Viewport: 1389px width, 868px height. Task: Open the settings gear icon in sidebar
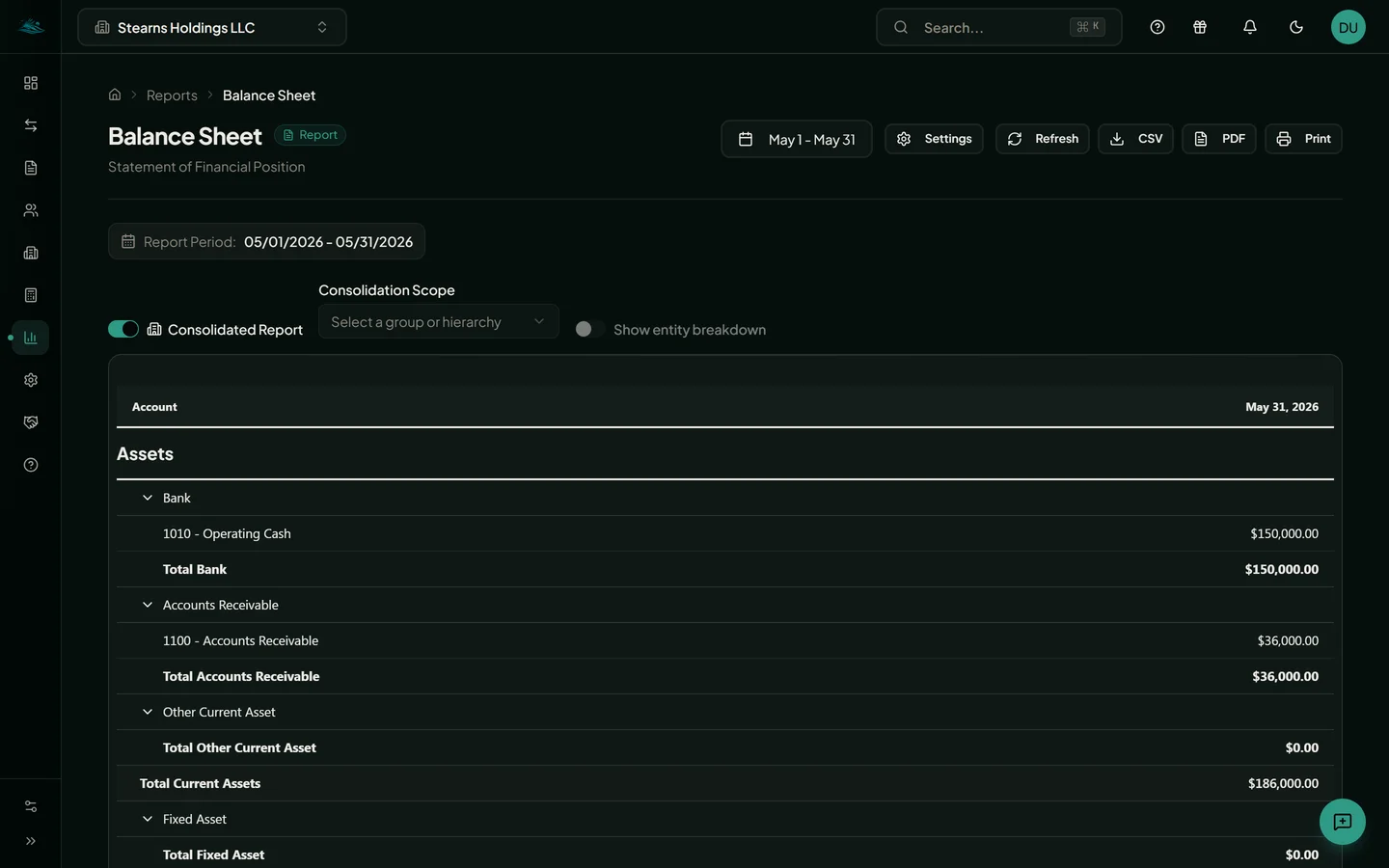[x=31, y=380]
